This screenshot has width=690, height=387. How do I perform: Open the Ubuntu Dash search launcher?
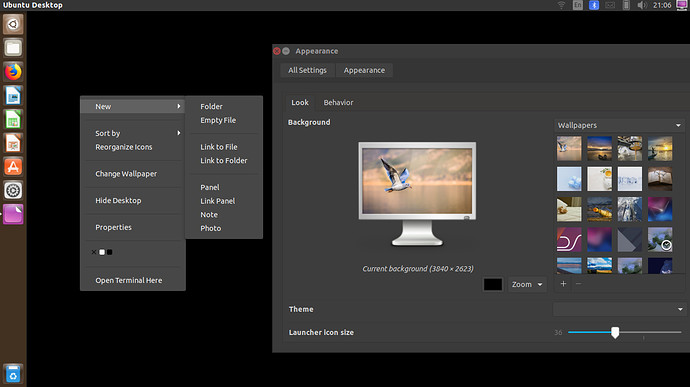13,24
